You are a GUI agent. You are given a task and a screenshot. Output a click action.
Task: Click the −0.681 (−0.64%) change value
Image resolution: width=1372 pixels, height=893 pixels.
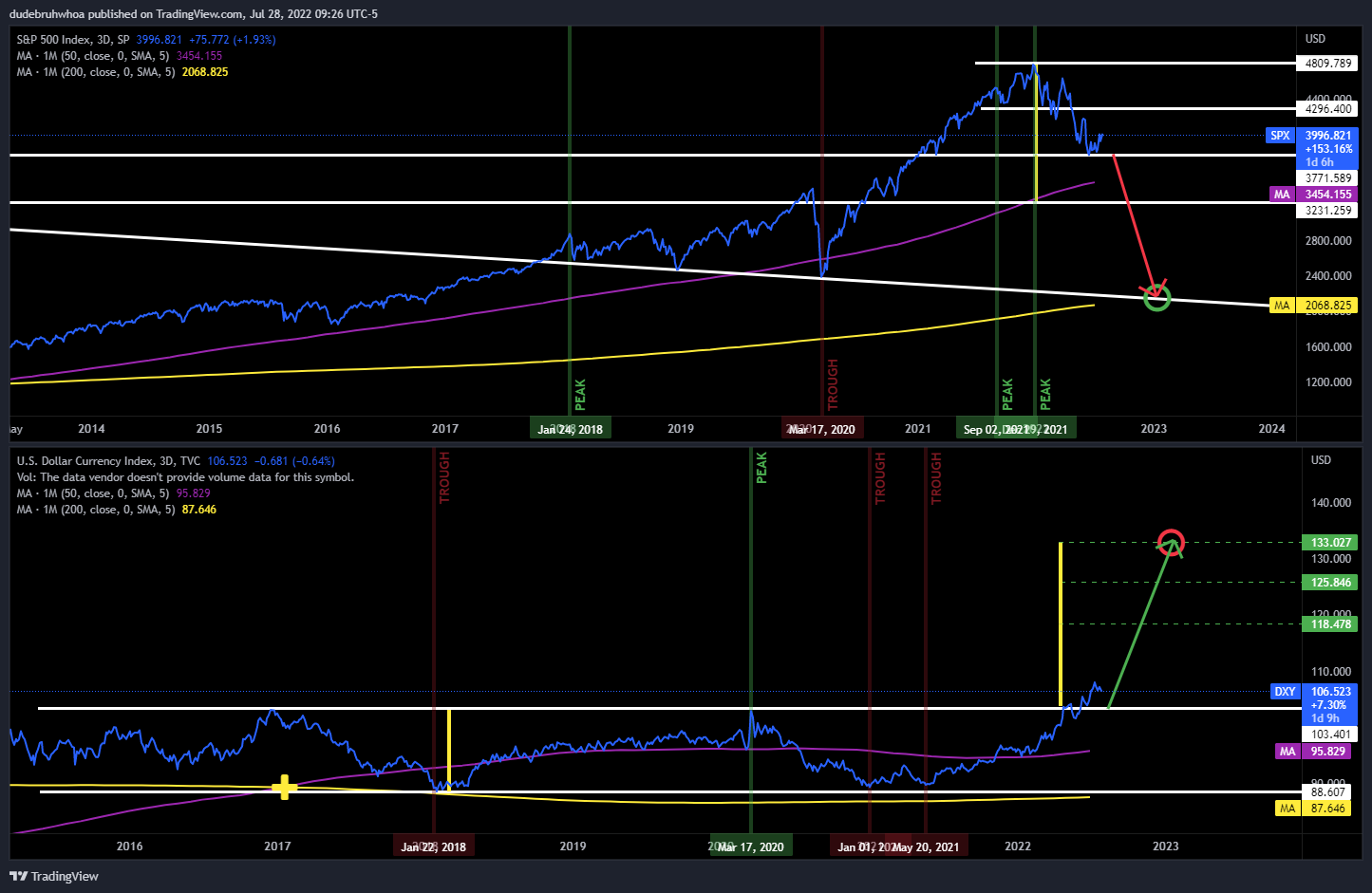pyautogui.click(x=294, y=461)
